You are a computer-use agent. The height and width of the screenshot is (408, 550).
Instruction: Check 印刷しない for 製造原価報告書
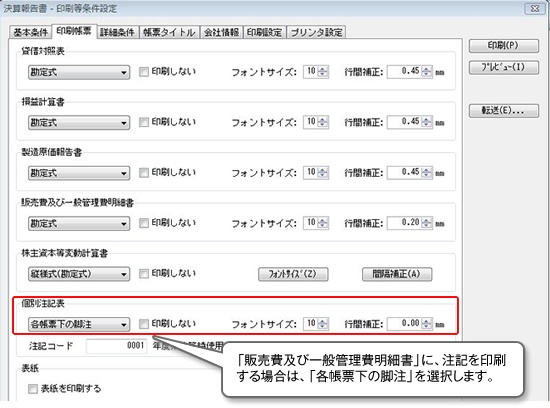[143, 173]
